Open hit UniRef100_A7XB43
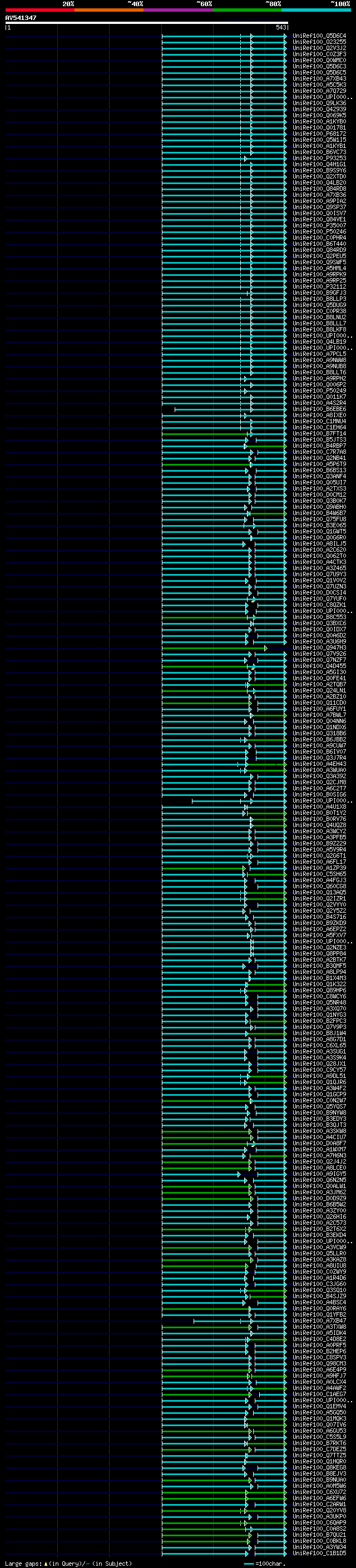Screen dimensions: 356x1568 click(x=319, y=78)
